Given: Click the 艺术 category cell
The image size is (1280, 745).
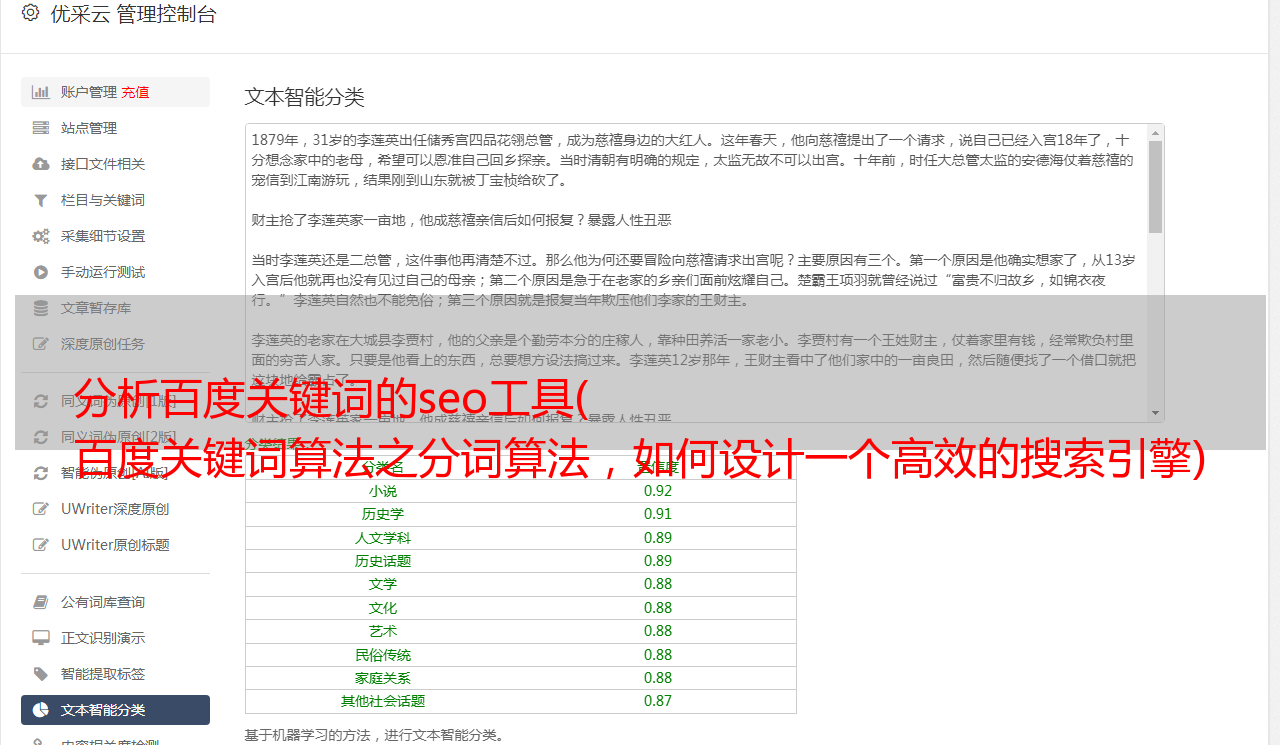Looking at the screenshot, I should point(383,631).
